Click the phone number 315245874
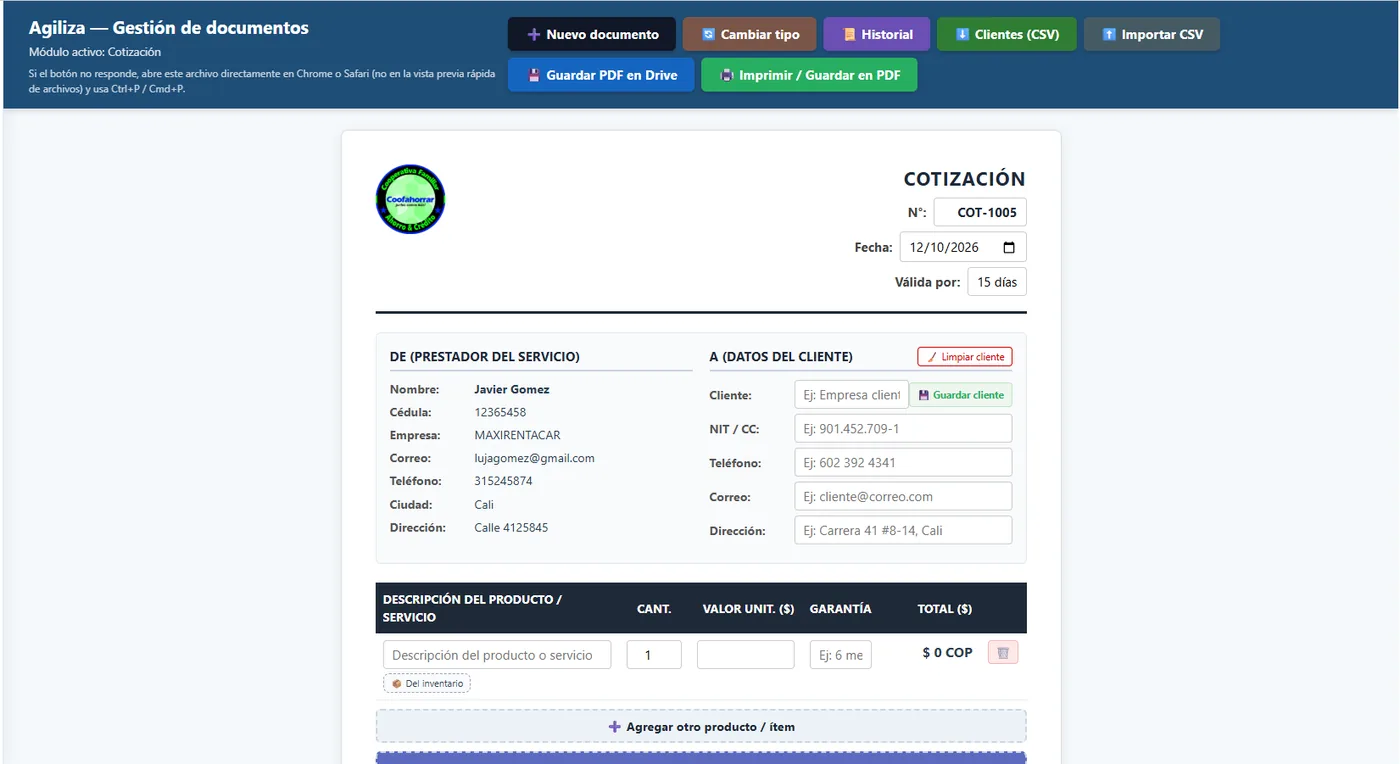The width and height of the screenshot is (1400, 764). coord(503,482)
